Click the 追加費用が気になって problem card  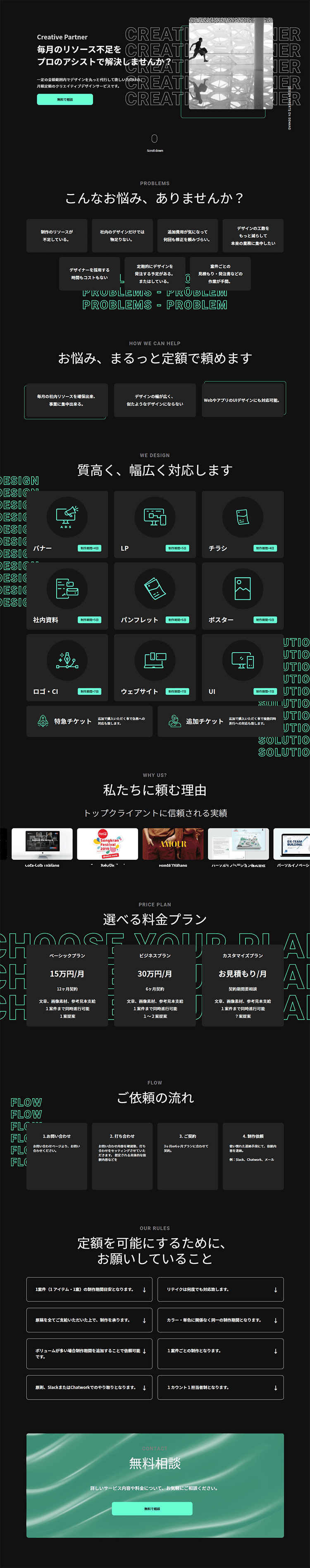[188, 236]
